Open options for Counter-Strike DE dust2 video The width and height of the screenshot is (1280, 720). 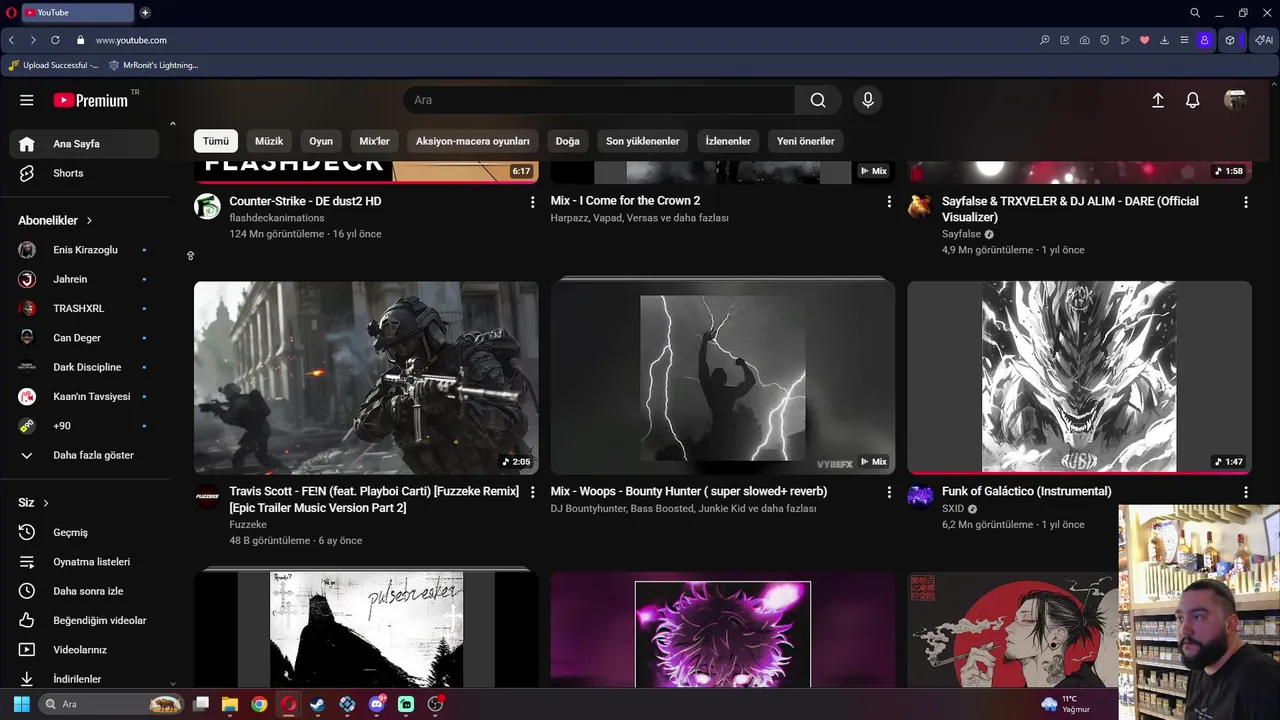(x=532, y=202)
